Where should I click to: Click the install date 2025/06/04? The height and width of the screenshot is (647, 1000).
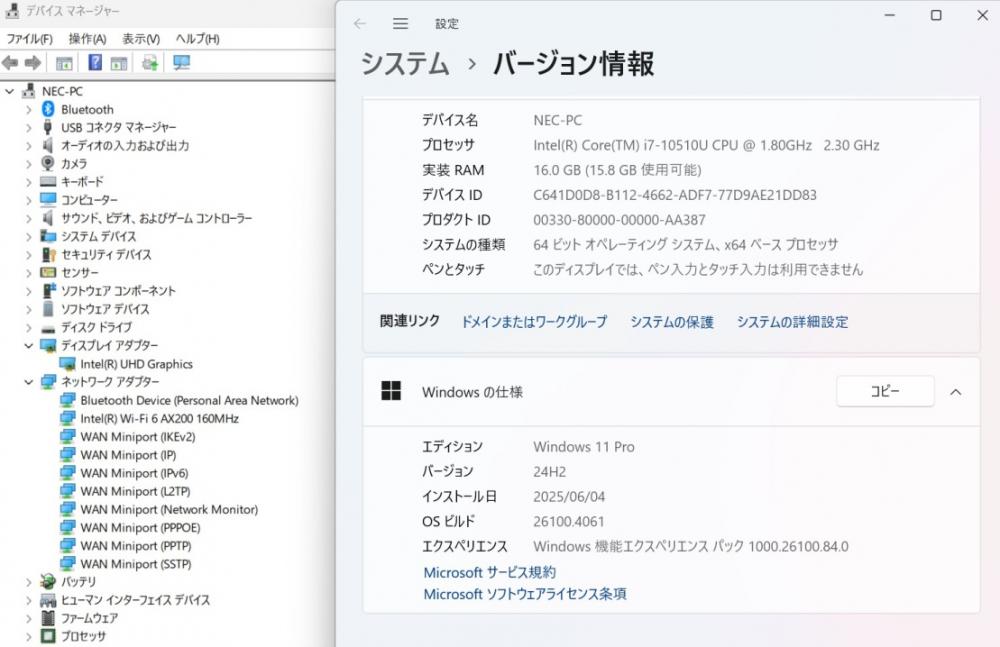[569, 496]
